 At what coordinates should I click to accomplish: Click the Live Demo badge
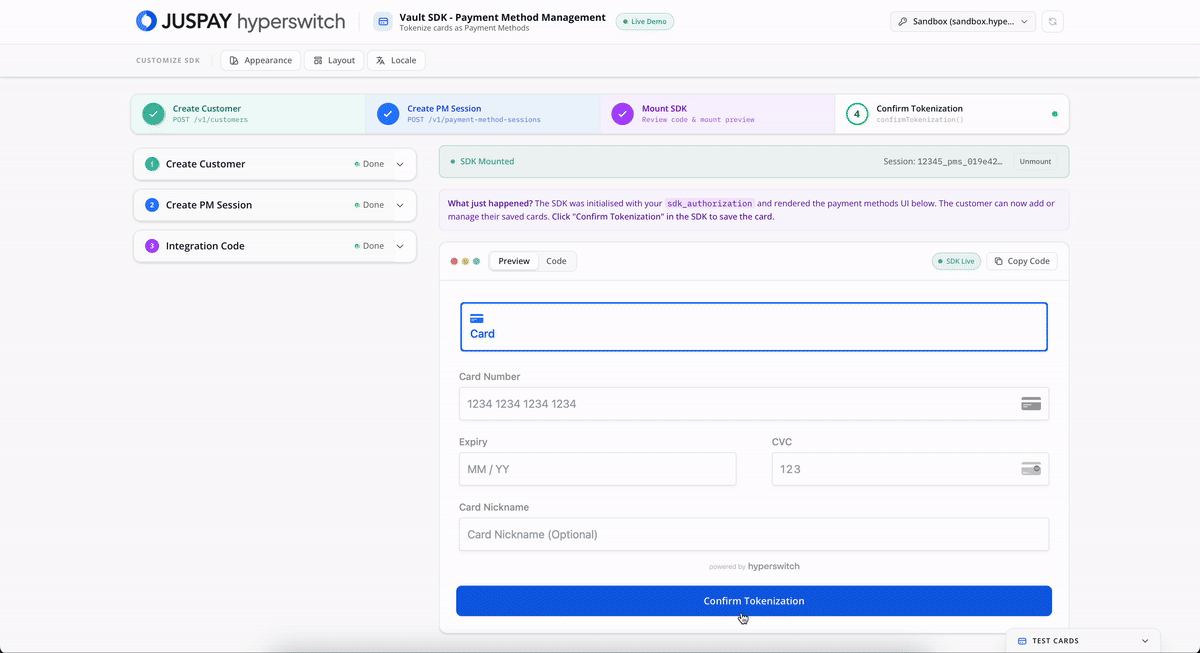point(645,21)
